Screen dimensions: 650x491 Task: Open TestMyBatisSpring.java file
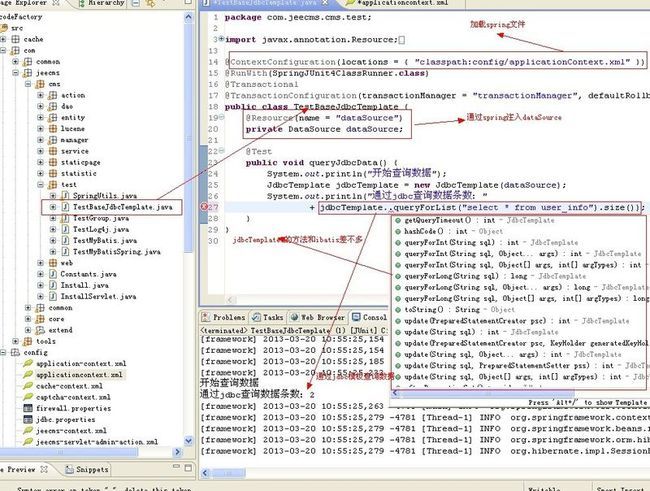pos(116,251)
